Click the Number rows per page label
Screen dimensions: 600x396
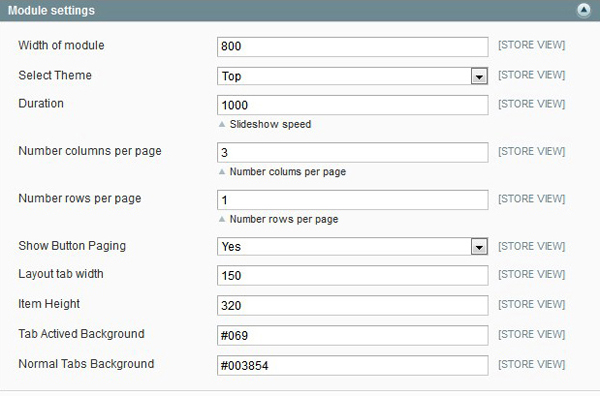[80, 199]
